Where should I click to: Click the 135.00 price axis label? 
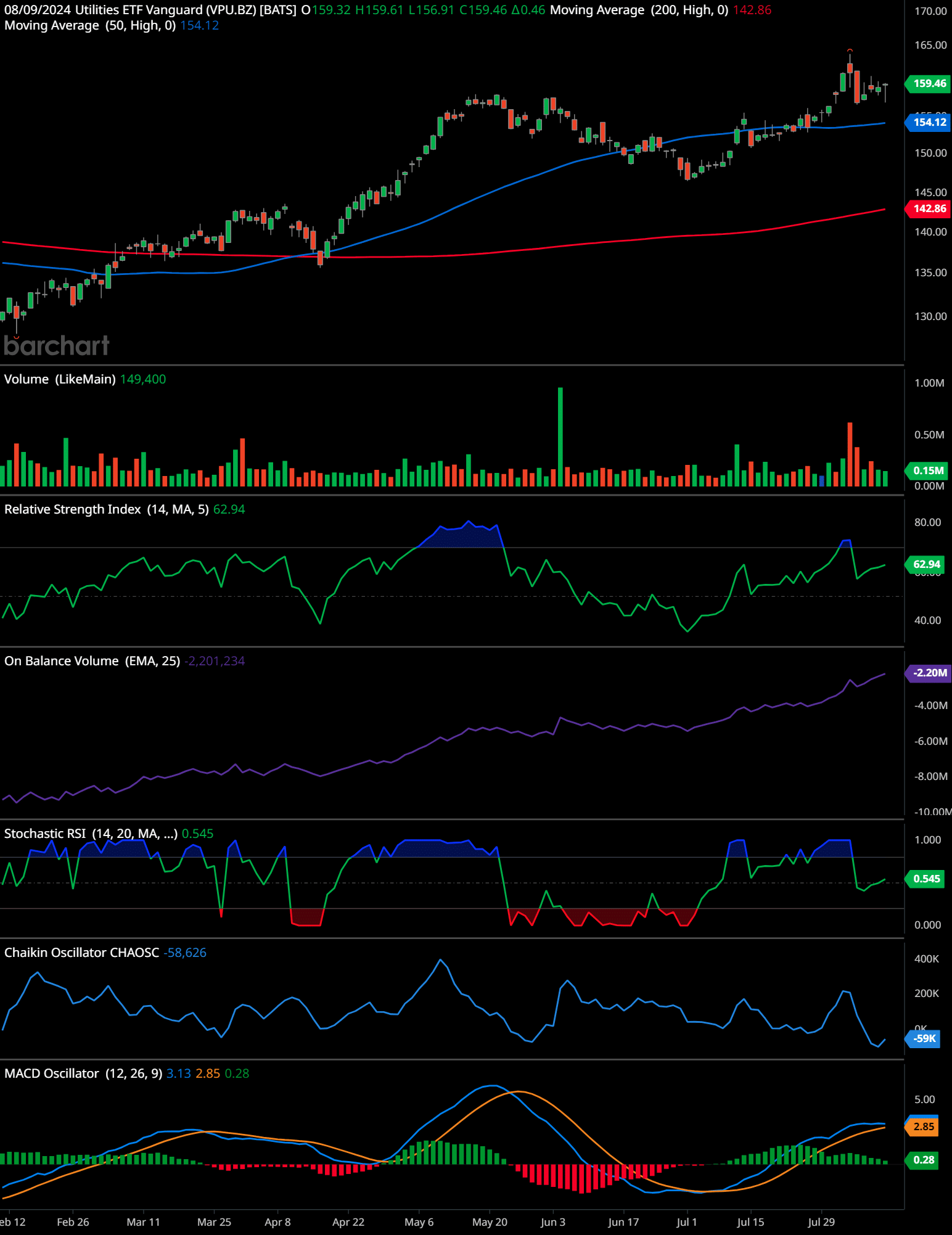[x=930, y=273]
